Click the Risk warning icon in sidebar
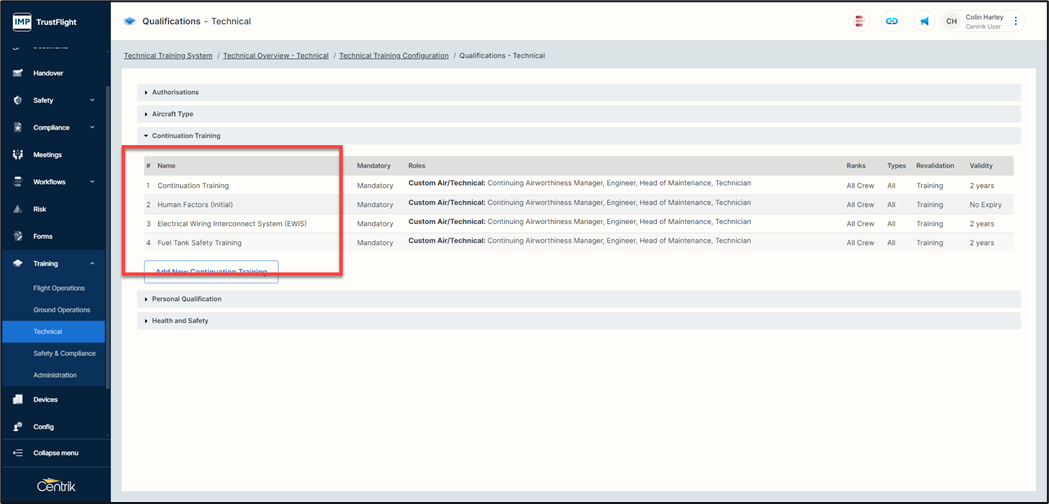Viewport: 1049px width, 504px height. pyautogui.click(x=18, y=209)
